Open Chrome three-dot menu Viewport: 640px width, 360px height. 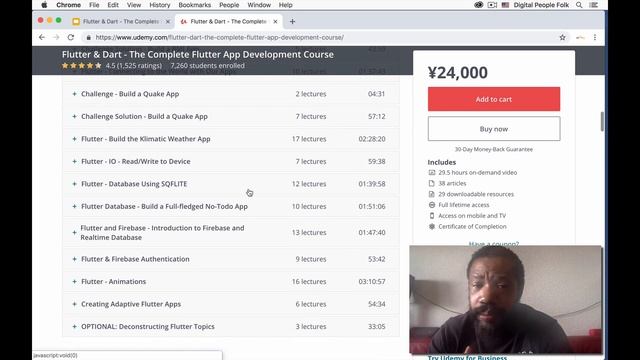[x=595, y=37]
